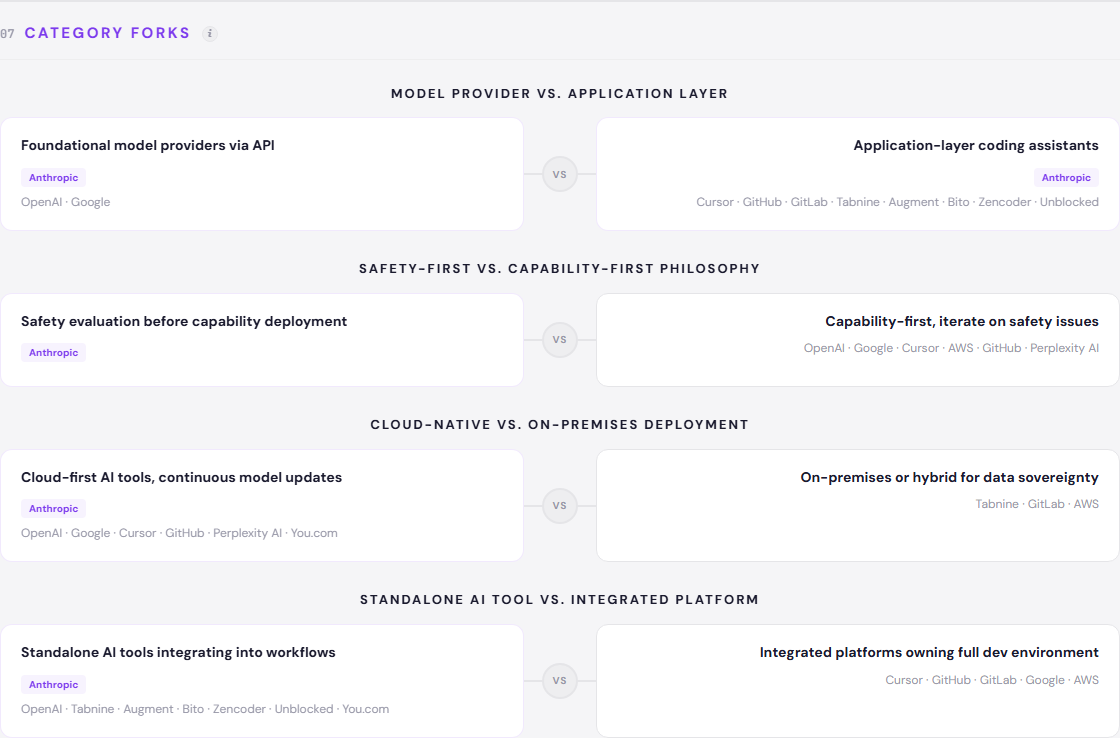1120x738 pixels.
Task: Click the Cloud-first AI tools, continuous model updates title
Action: pos(181,478)
